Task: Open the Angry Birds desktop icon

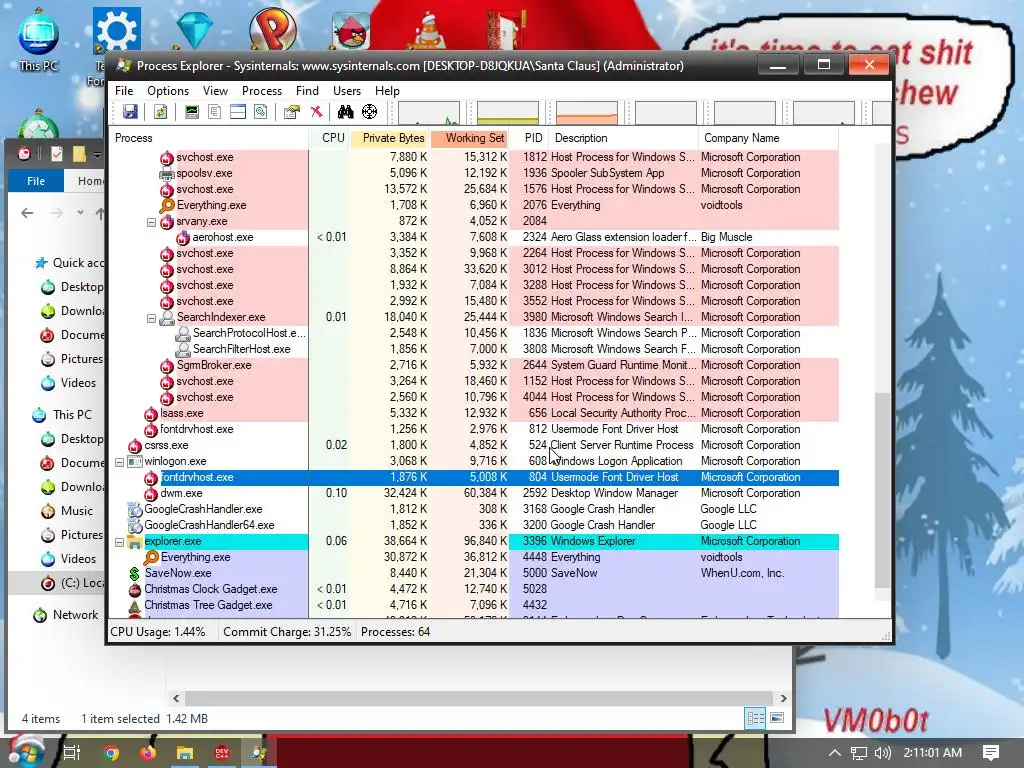Action: pyautogui.click(x=351, y=29)
